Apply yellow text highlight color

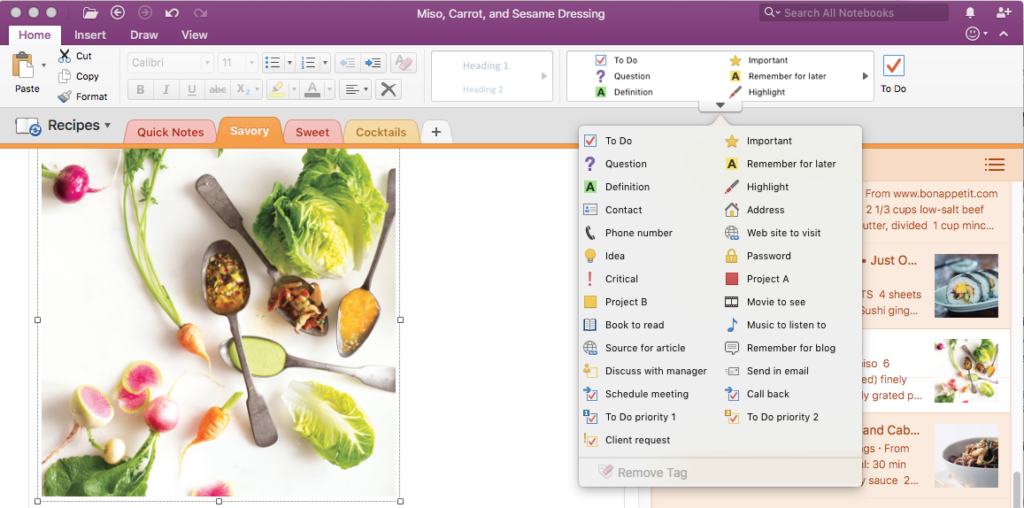click(277, 89)
